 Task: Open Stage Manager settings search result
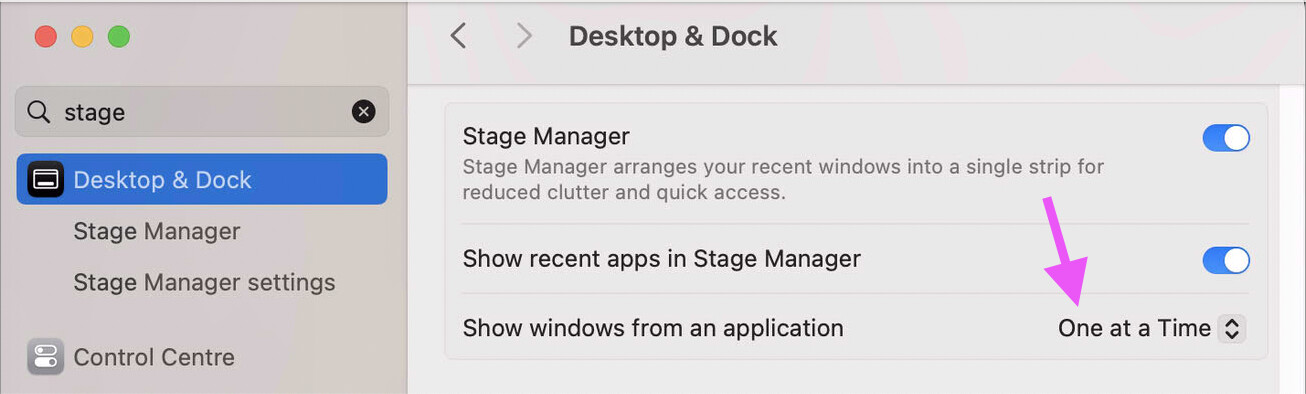point(204,282)
